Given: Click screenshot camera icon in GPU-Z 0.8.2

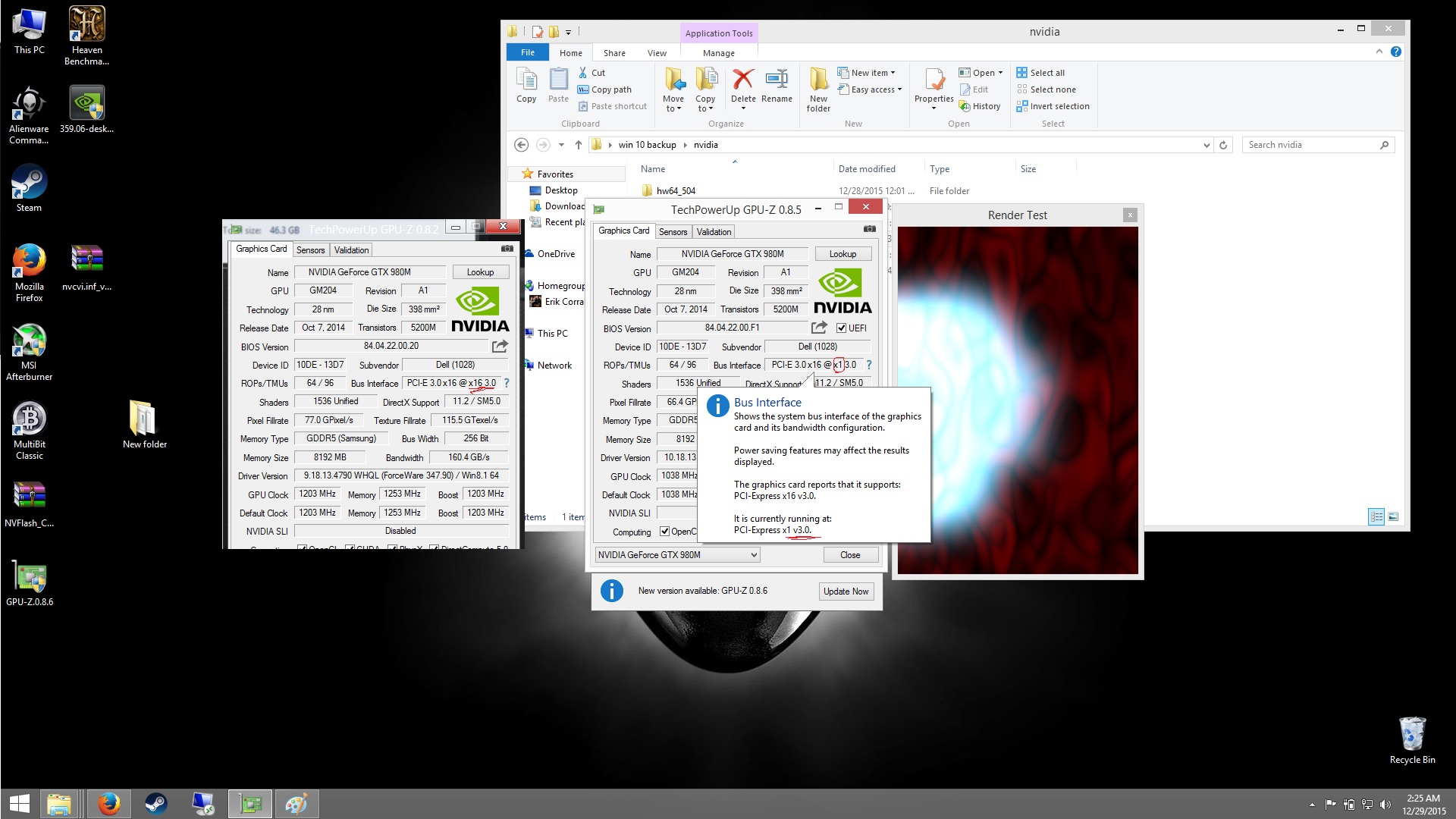Looking at the screenshot, I should point(507,248).
